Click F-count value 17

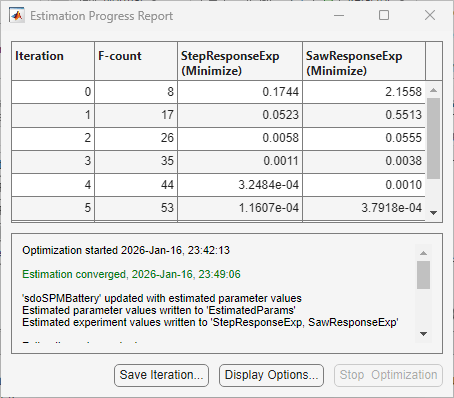pyautogui.click(x=136, y=115)
